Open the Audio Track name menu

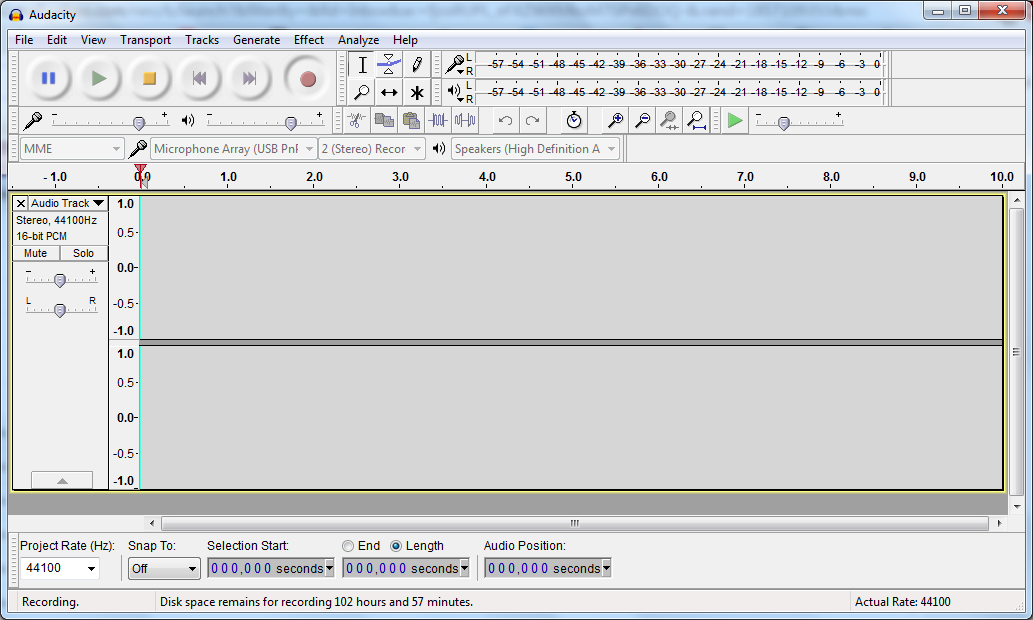click(x=66, y=203)
